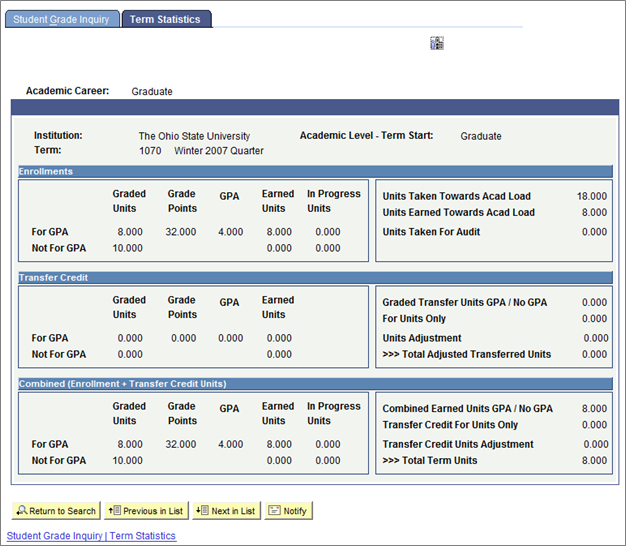Click the envelope icon on Notify
This screenshot has width=626, height=546.
click(x=274, y=510)
